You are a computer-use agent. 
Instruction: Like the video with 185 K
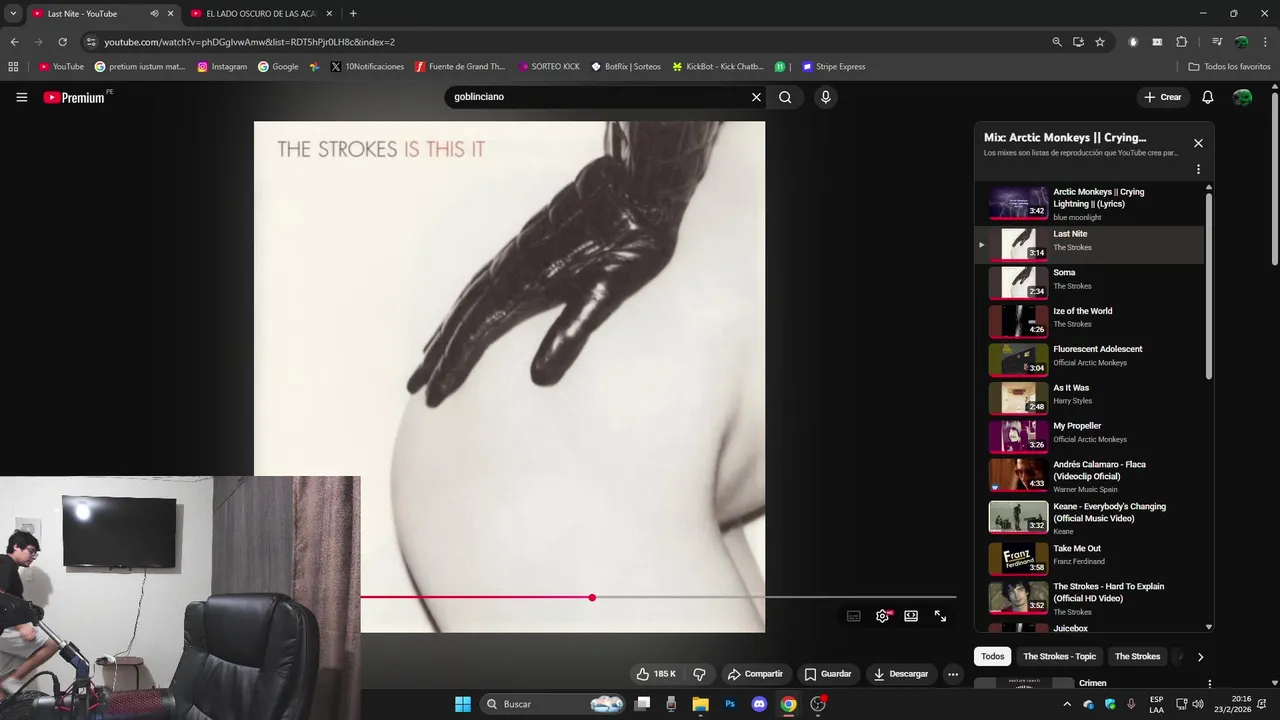656,674
